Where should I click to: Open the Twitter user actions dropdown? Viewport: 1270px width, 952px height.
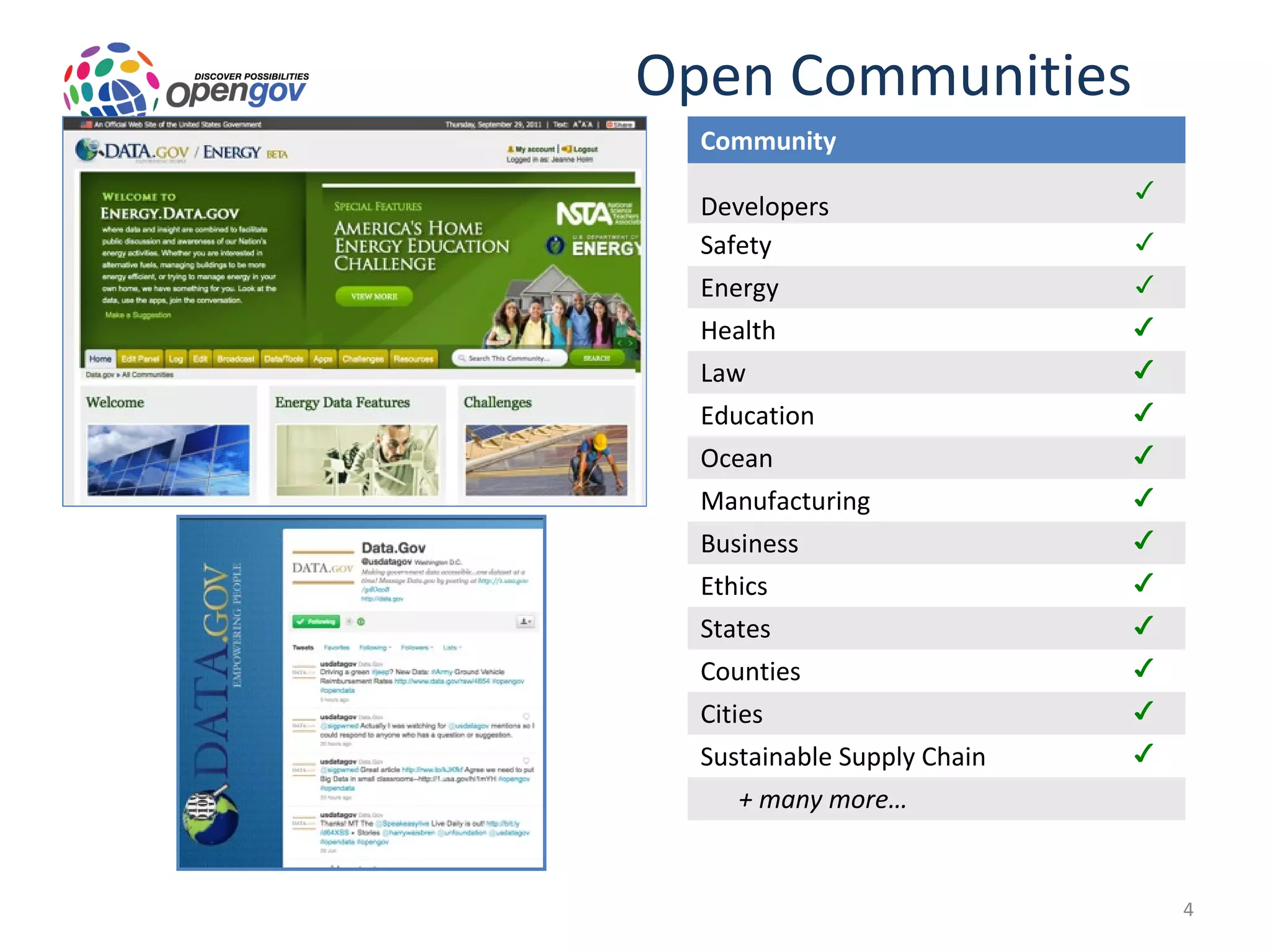[x=525, y=621]
